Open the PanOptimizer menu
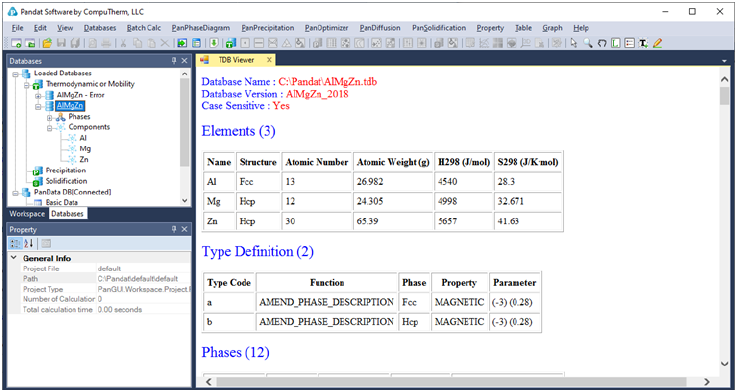The width and height of the screenshot is (736, 390). click(326, 28)
